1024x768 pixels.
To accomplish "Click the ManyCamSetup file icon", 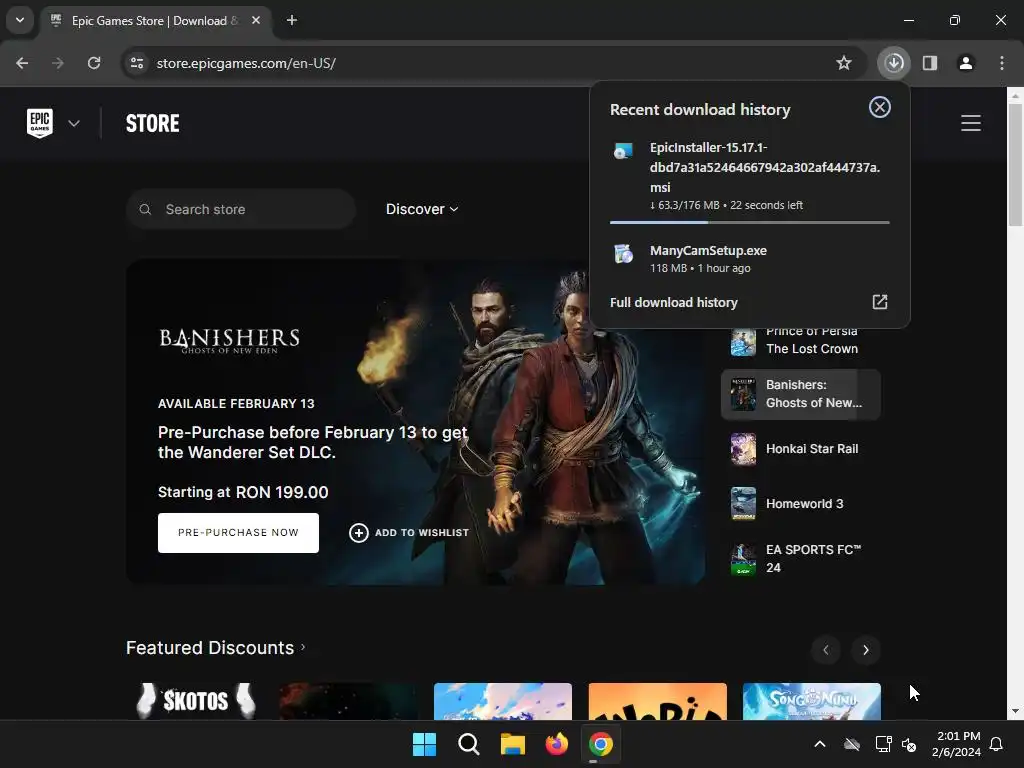I will point(624,253).
